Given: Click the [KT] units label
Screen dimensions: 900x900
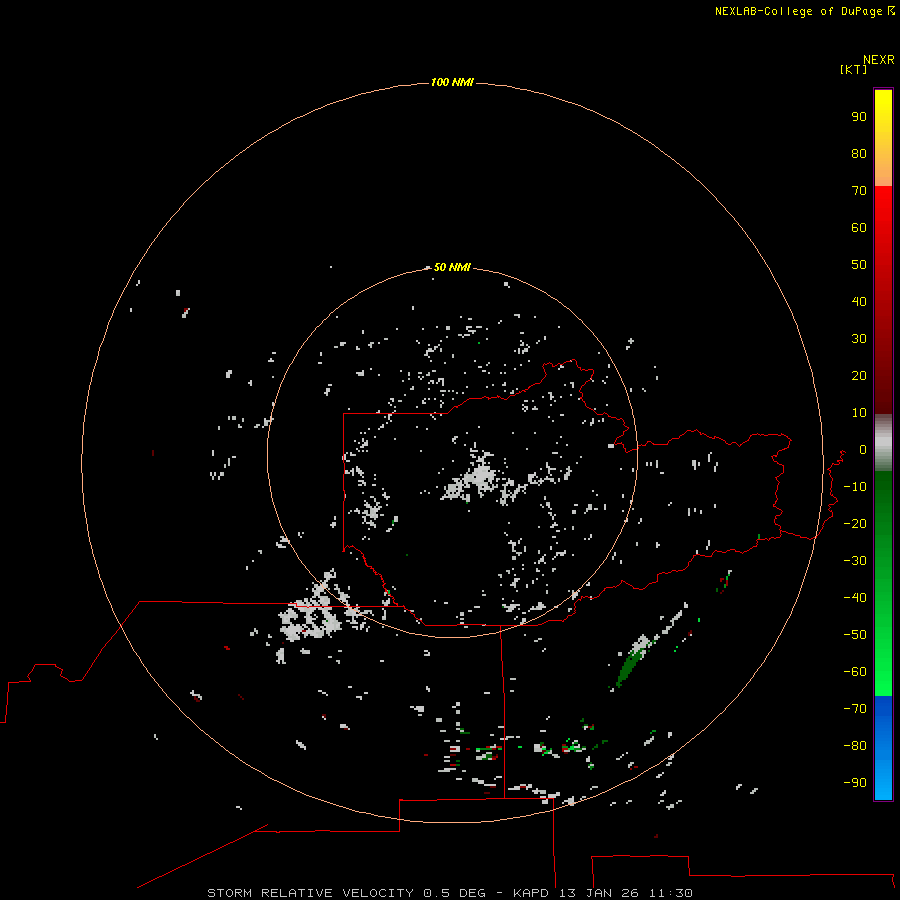Looking at the screenshot, I should tap(853, 69).
